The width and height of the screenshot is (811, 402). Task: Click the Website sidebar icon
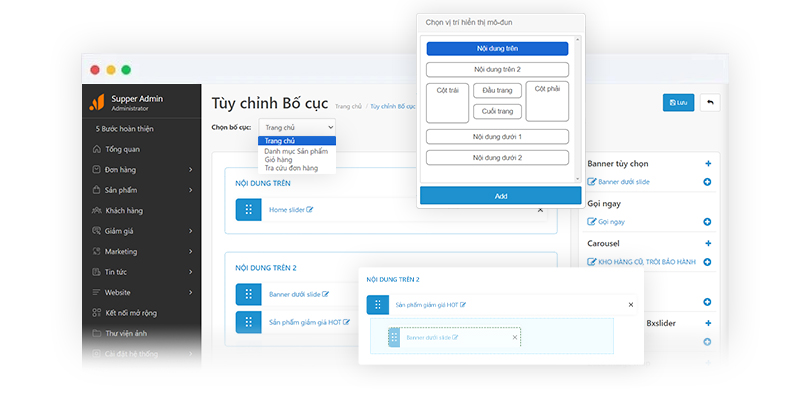click(x=96, y=292)
